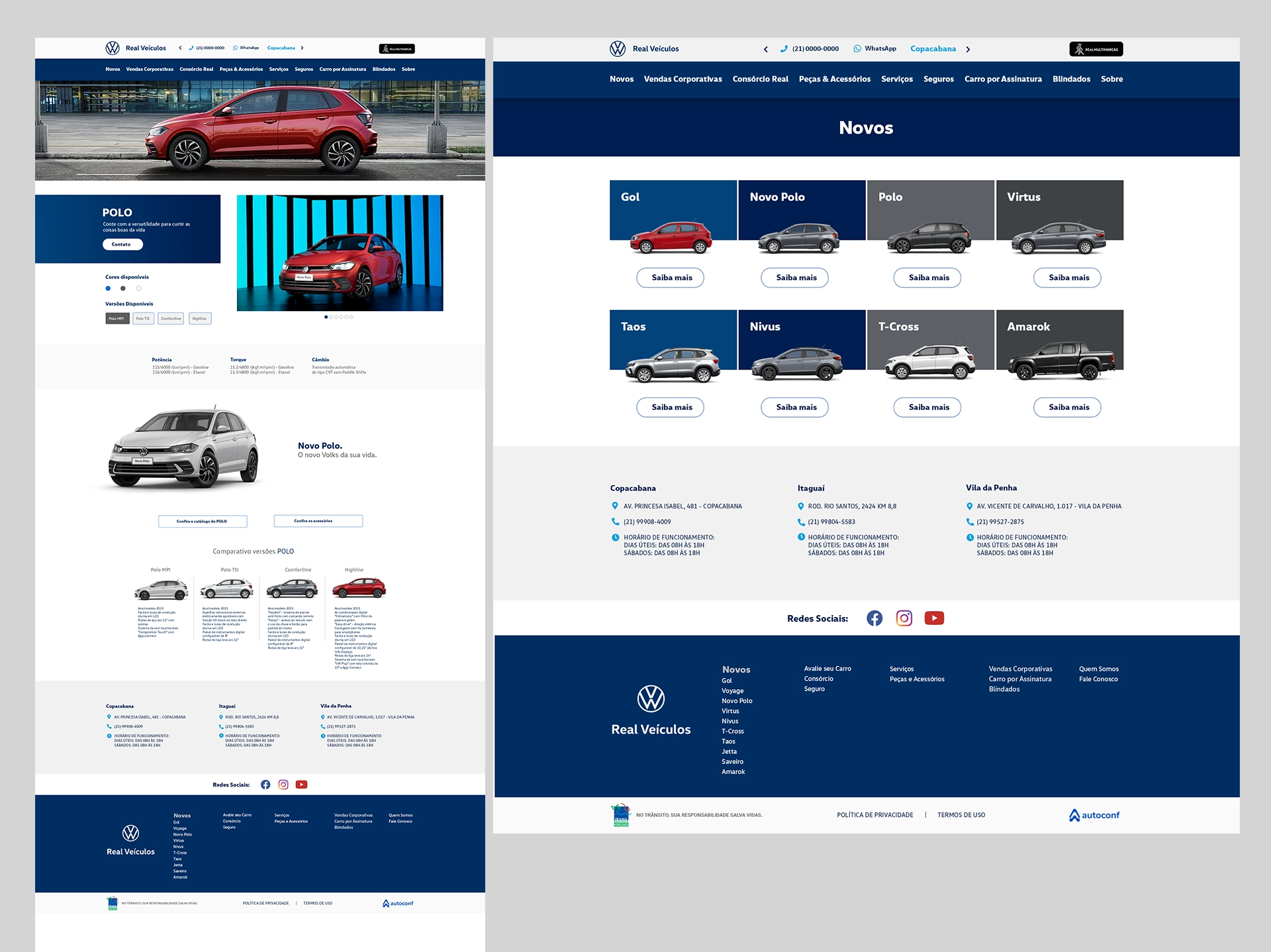Screen dimensions: 1271x952
Task: Click autoconf logo in Novos page footer
Action: click(x=1094, y=816)
